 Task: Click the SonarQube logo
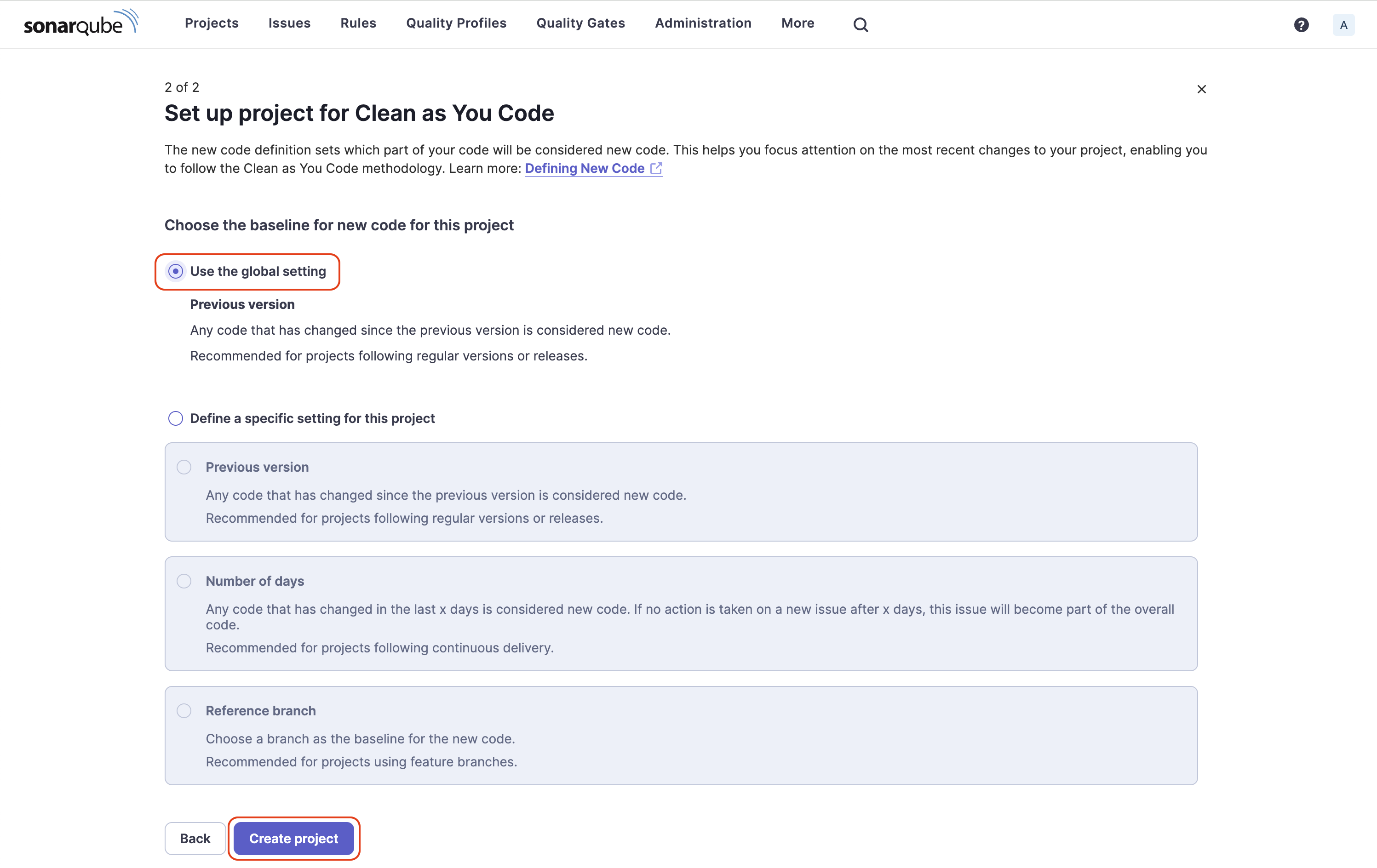(x=80, y=23)
